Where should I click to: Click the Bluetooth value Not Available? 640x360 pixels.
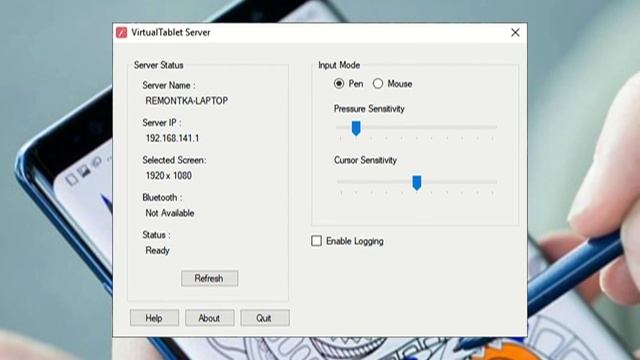[170, 213]
